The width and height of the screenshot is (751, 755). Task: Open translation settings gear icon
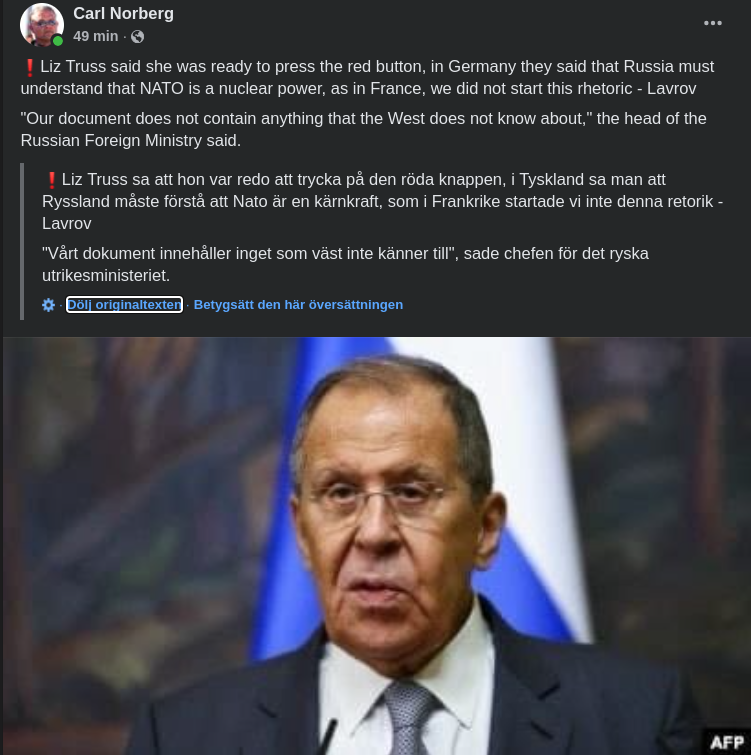click(x=48, y=305)
